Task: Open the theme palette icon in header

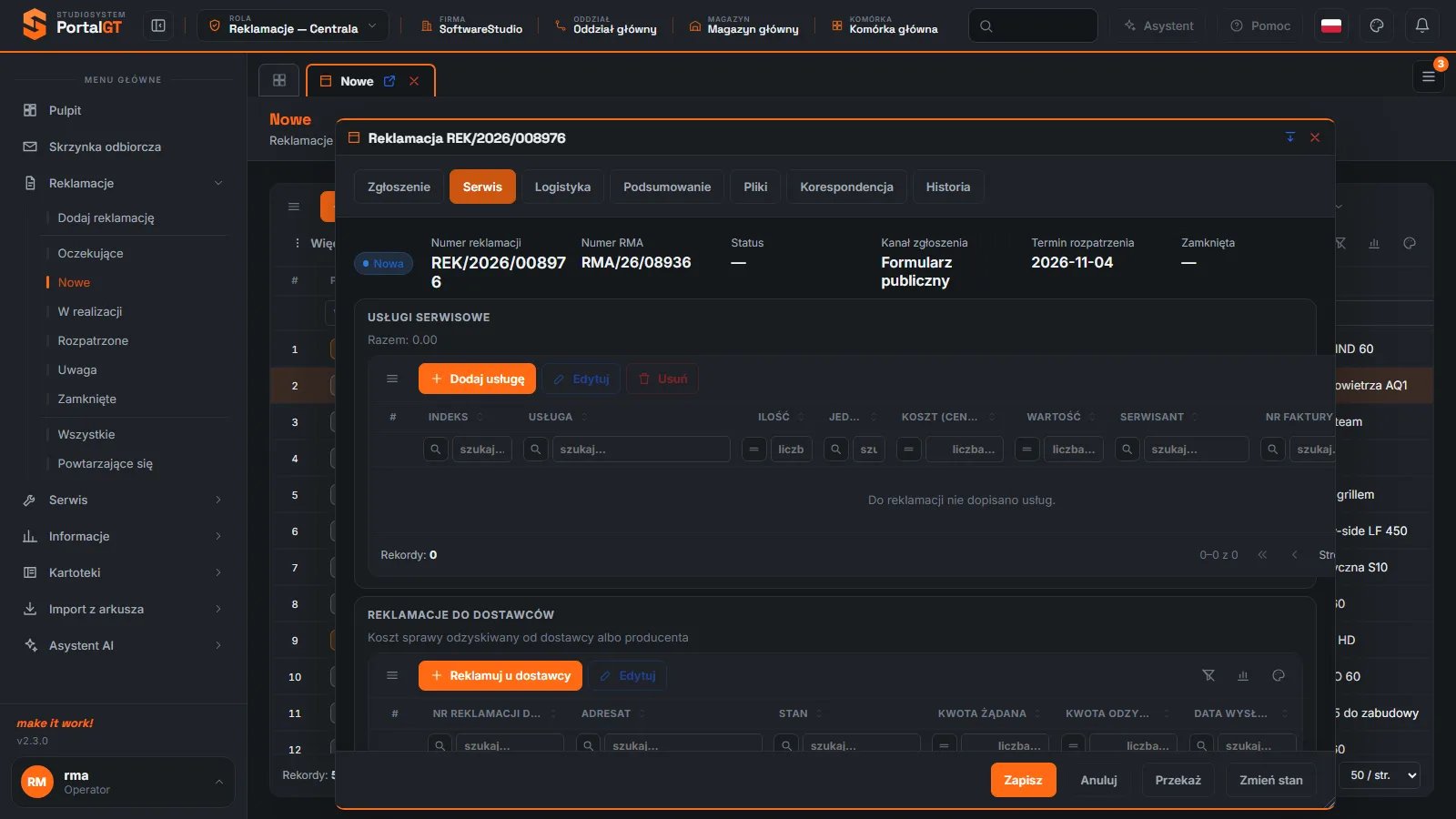Action: [x=1377, y=25]
